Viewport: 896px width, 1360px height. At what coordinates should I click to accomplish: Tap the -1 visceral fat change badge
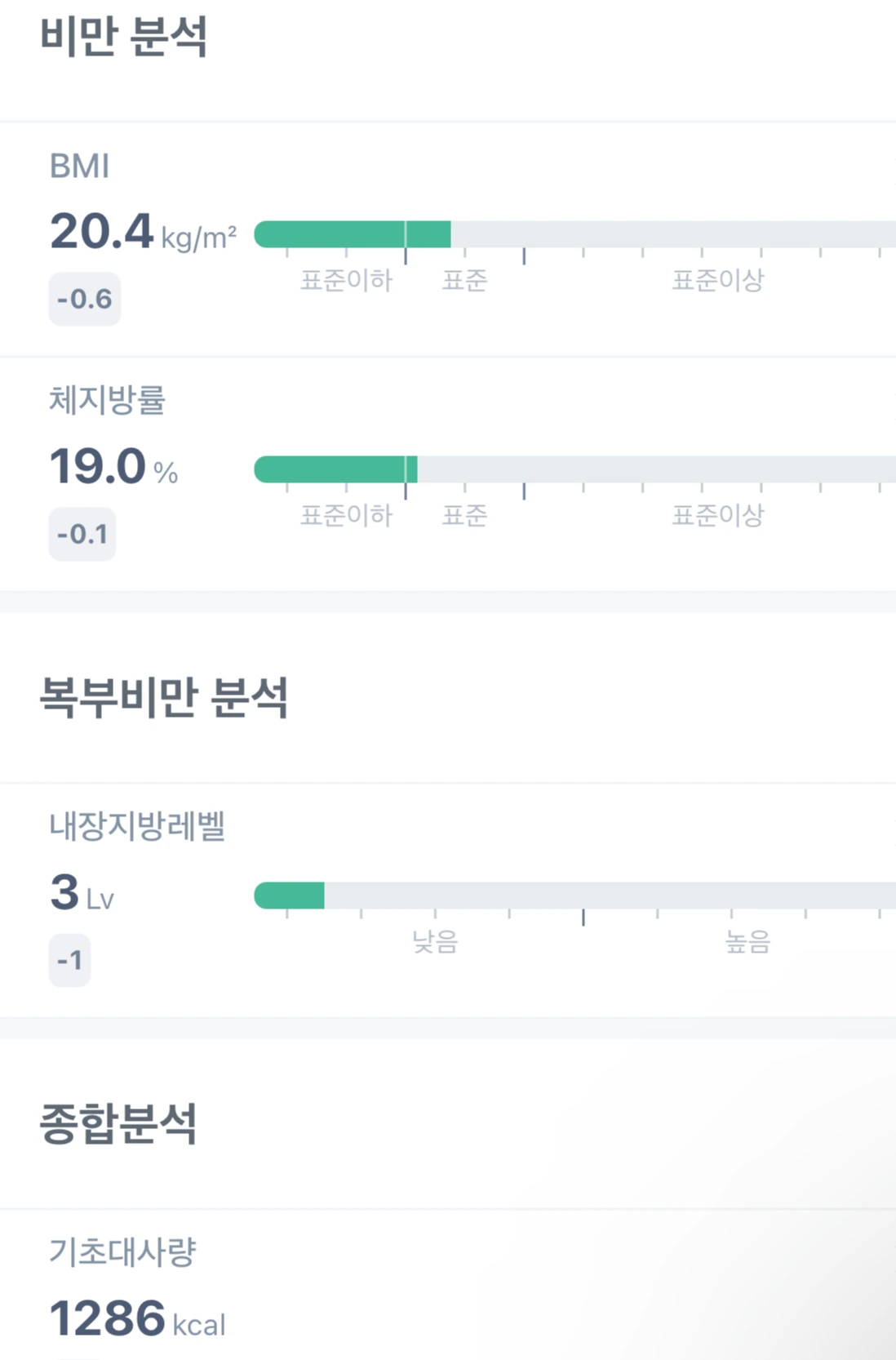[x=70, y=960]
